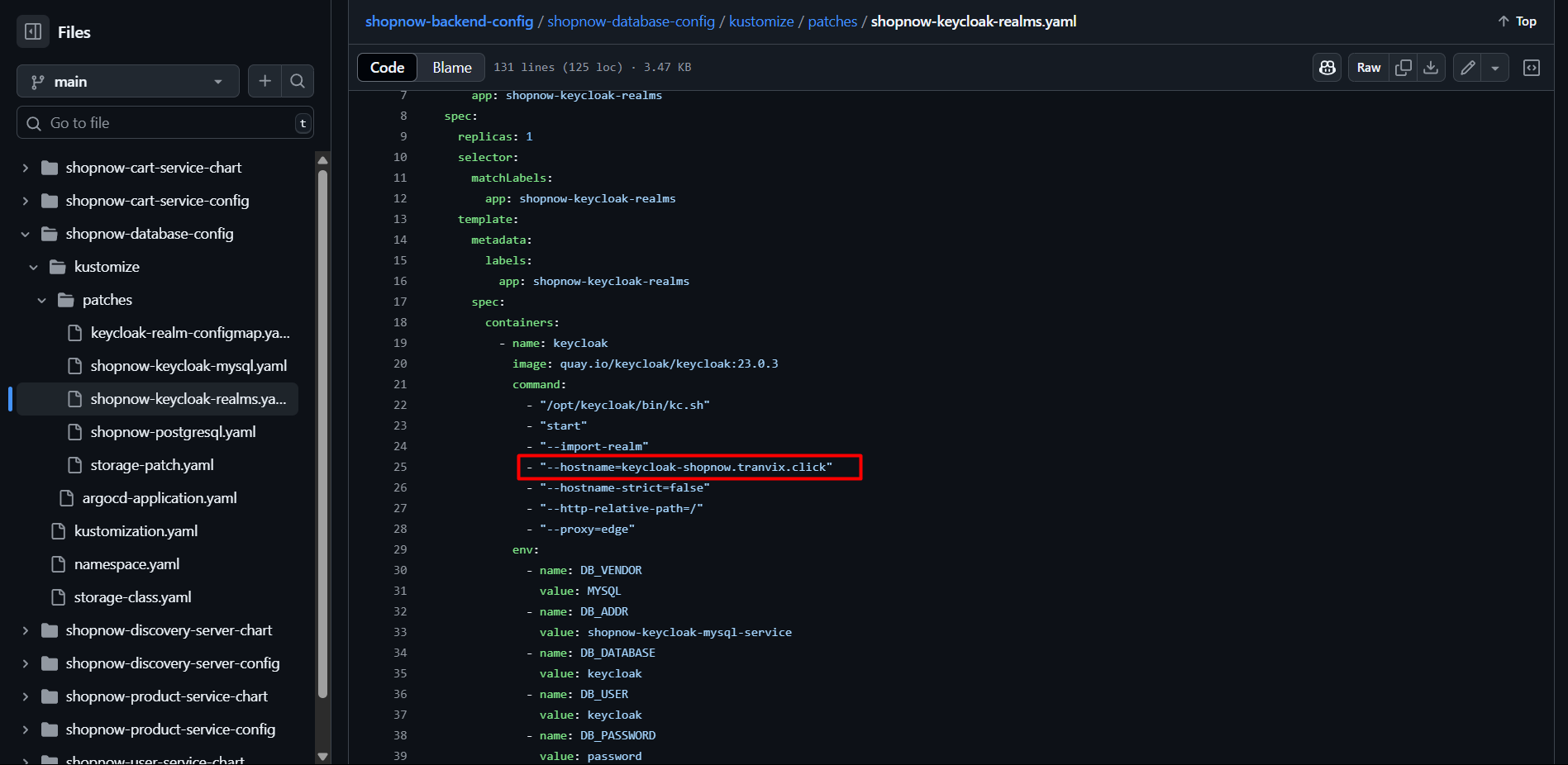Open Copilot icon in file toolbar
The width and height of the screenshot is (1568, 765).
[x=1327, y=68]
